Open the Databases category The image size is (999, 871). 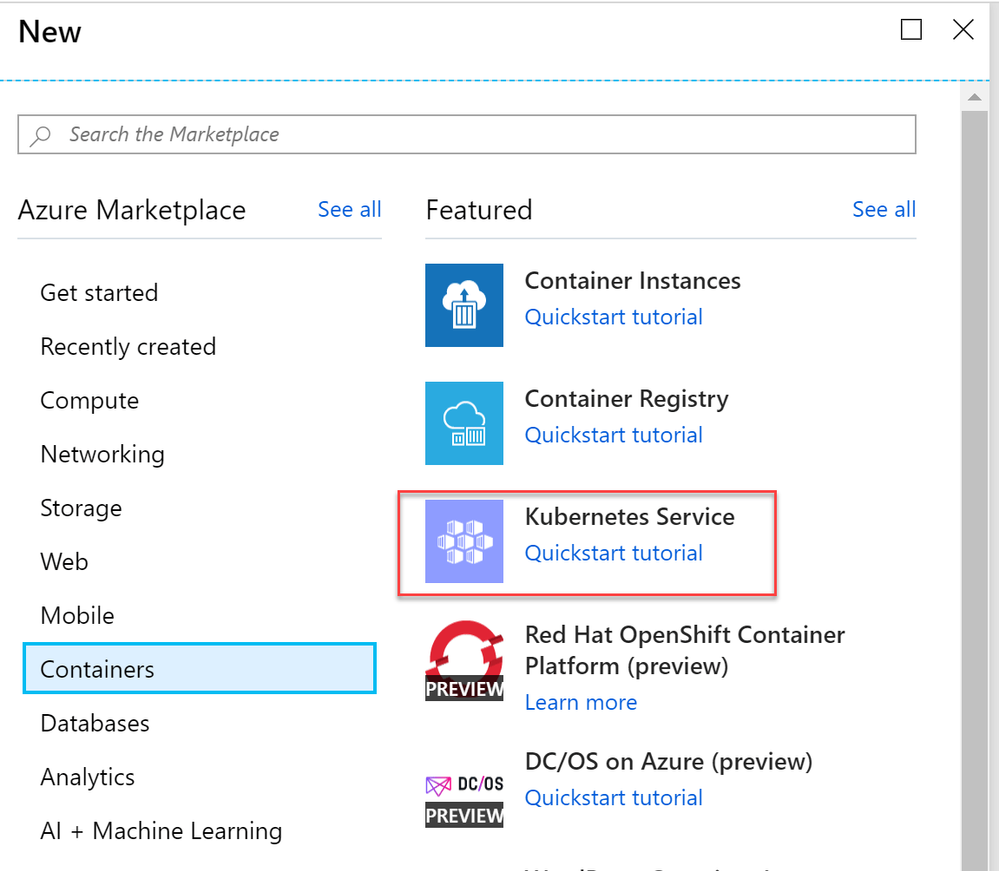pyautogui.click(x=95, y=723)
